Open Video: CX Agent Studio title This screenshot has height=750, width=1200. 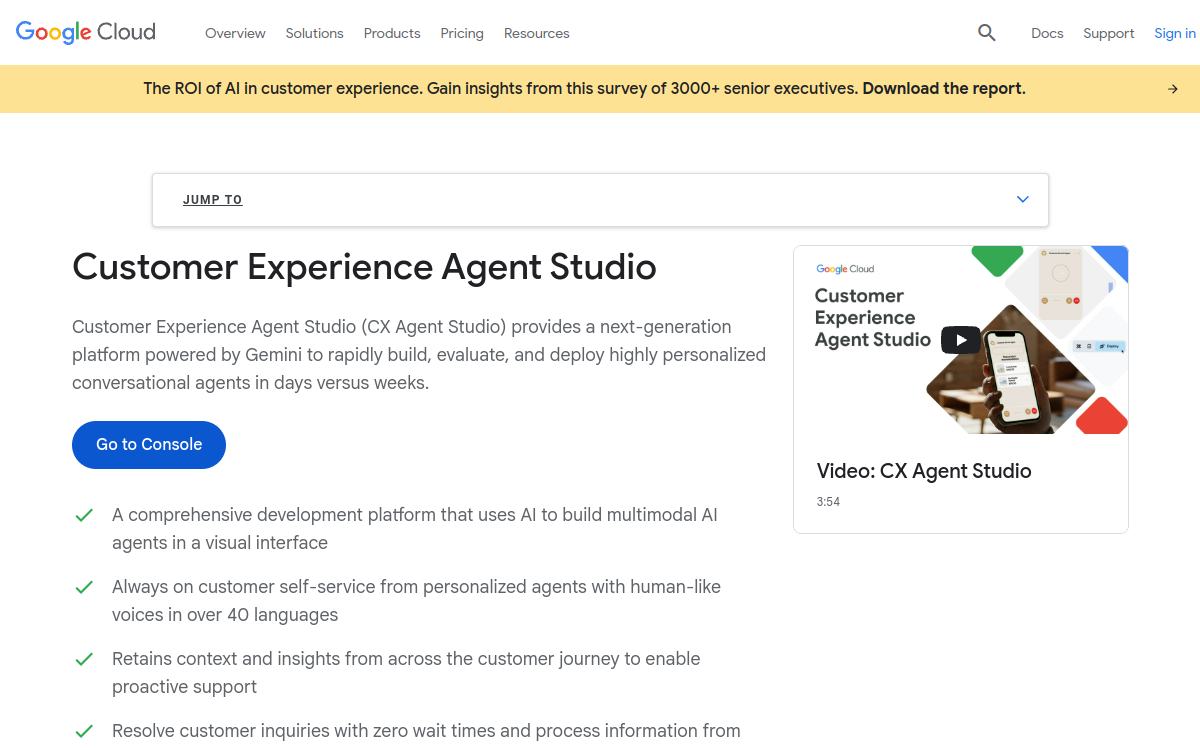point(924,471)
